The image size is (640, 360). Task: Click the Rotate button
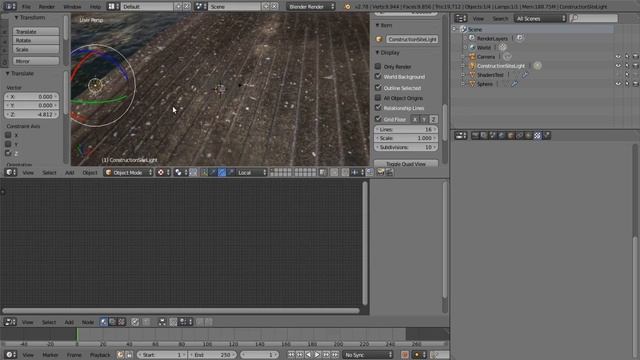point(36,40)
